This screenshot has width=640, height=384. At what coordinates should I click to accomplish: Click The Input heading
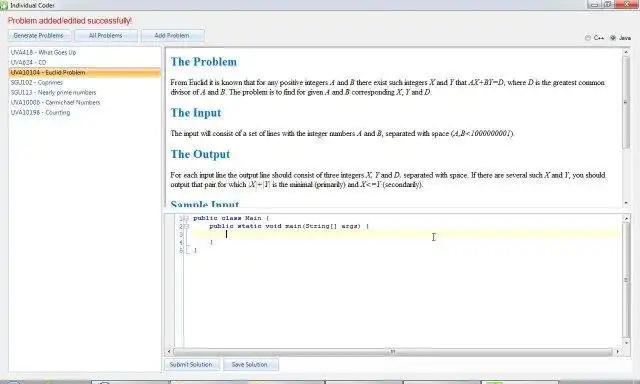[x=196, y=113]
